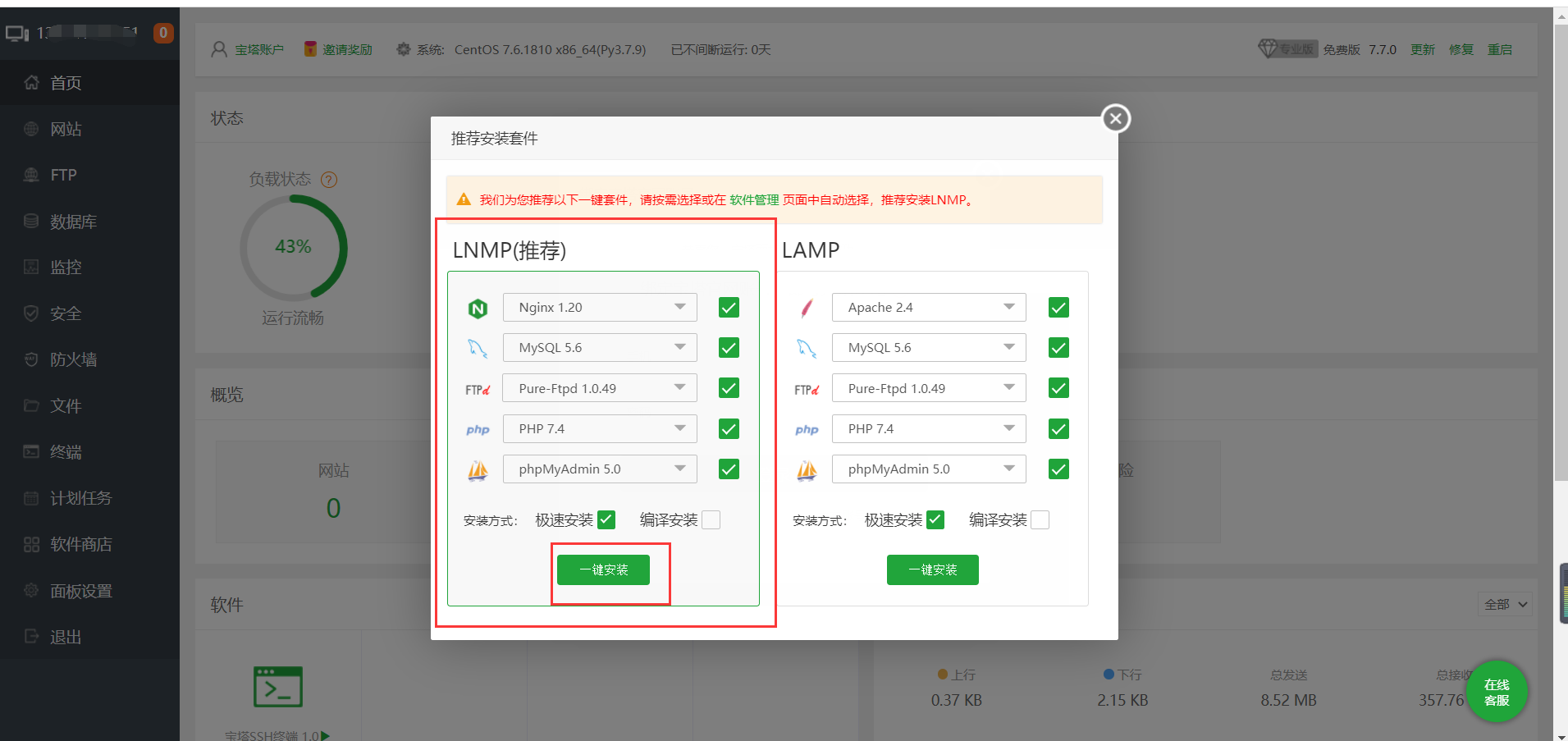Click the php icon in LAMP

tap(807, 430)
